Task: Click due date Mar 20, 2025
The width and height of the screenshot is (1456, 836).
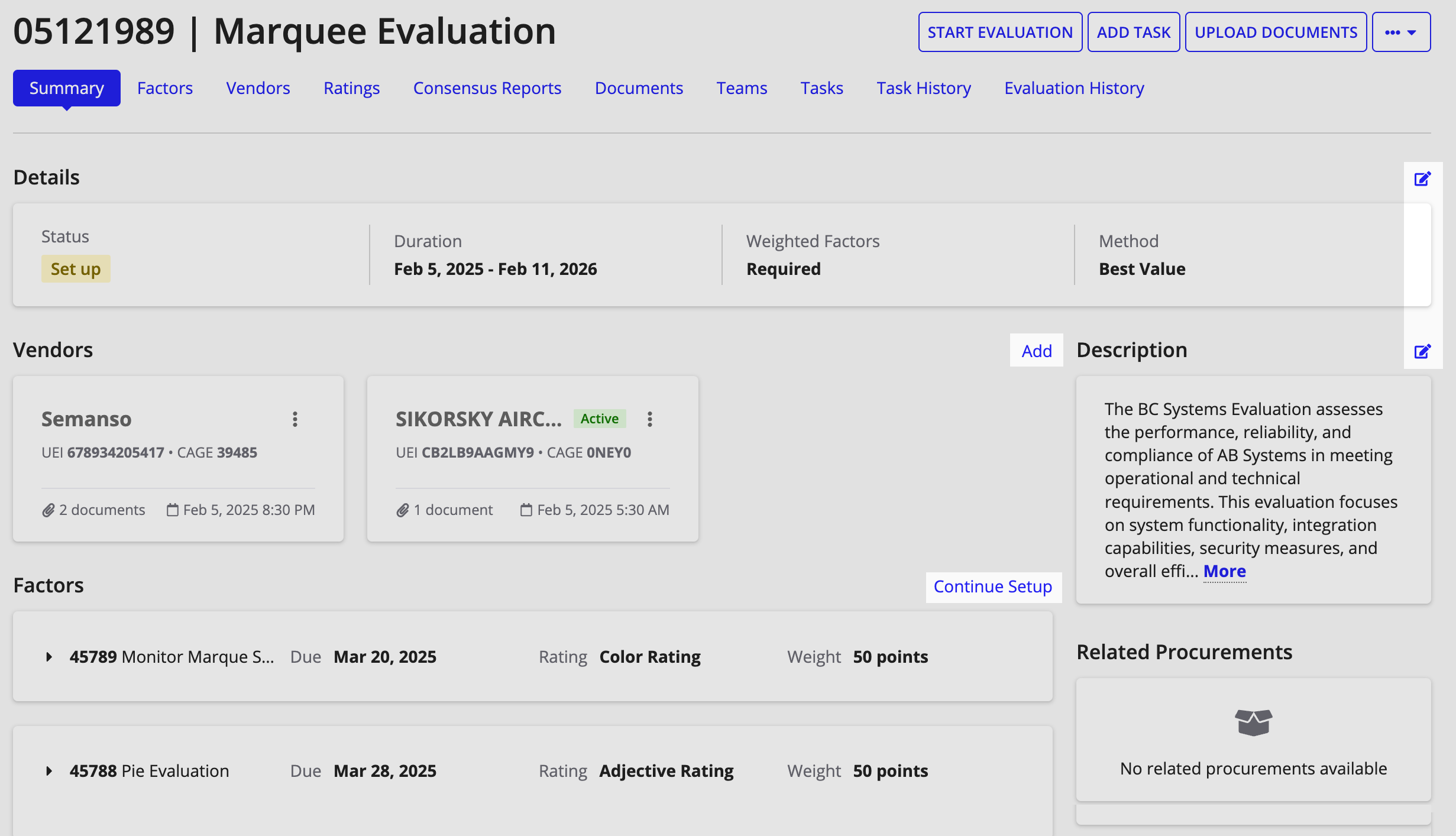Action: coord(385,657)
